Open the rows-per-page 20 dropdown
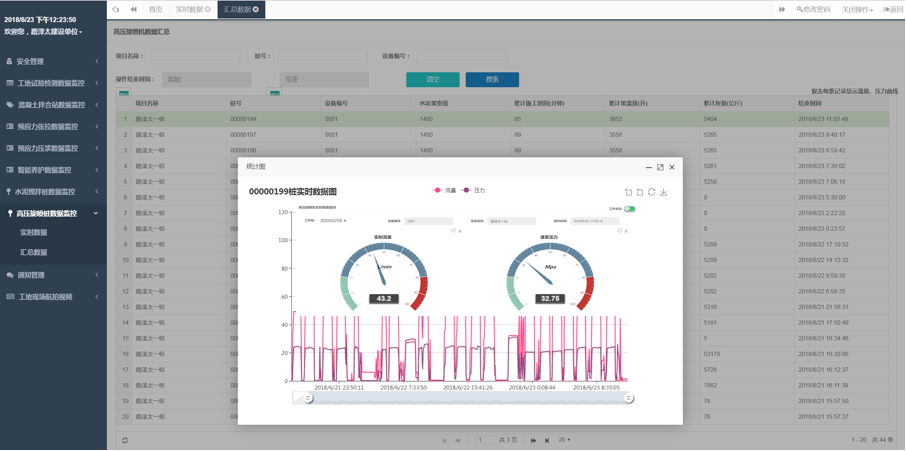This screenshot has width=906, height=451. point(565,440)
